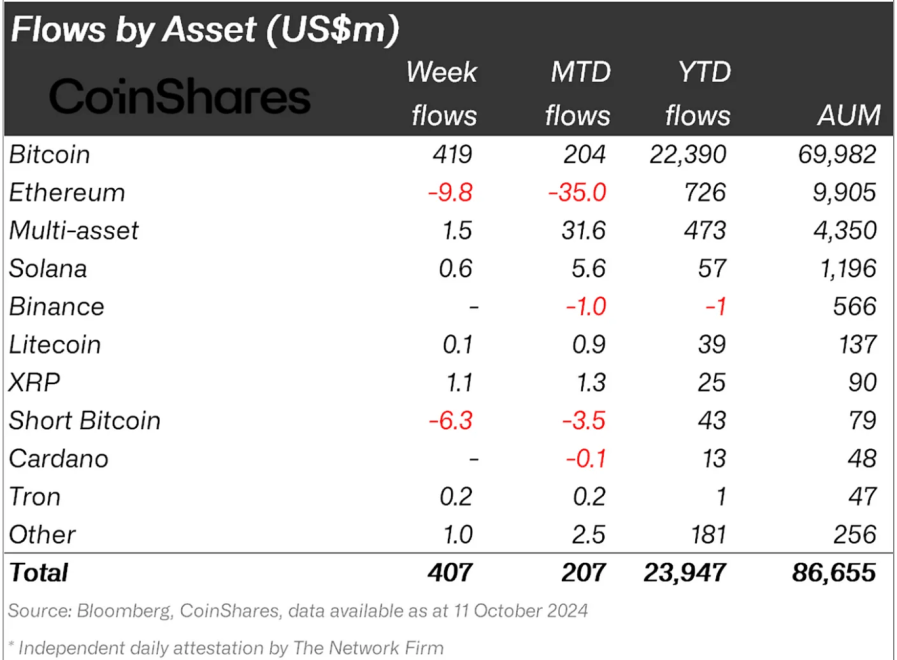Select the MTD flows column header
The width and height of the screenshot is (897, 660).
point(578,94)
